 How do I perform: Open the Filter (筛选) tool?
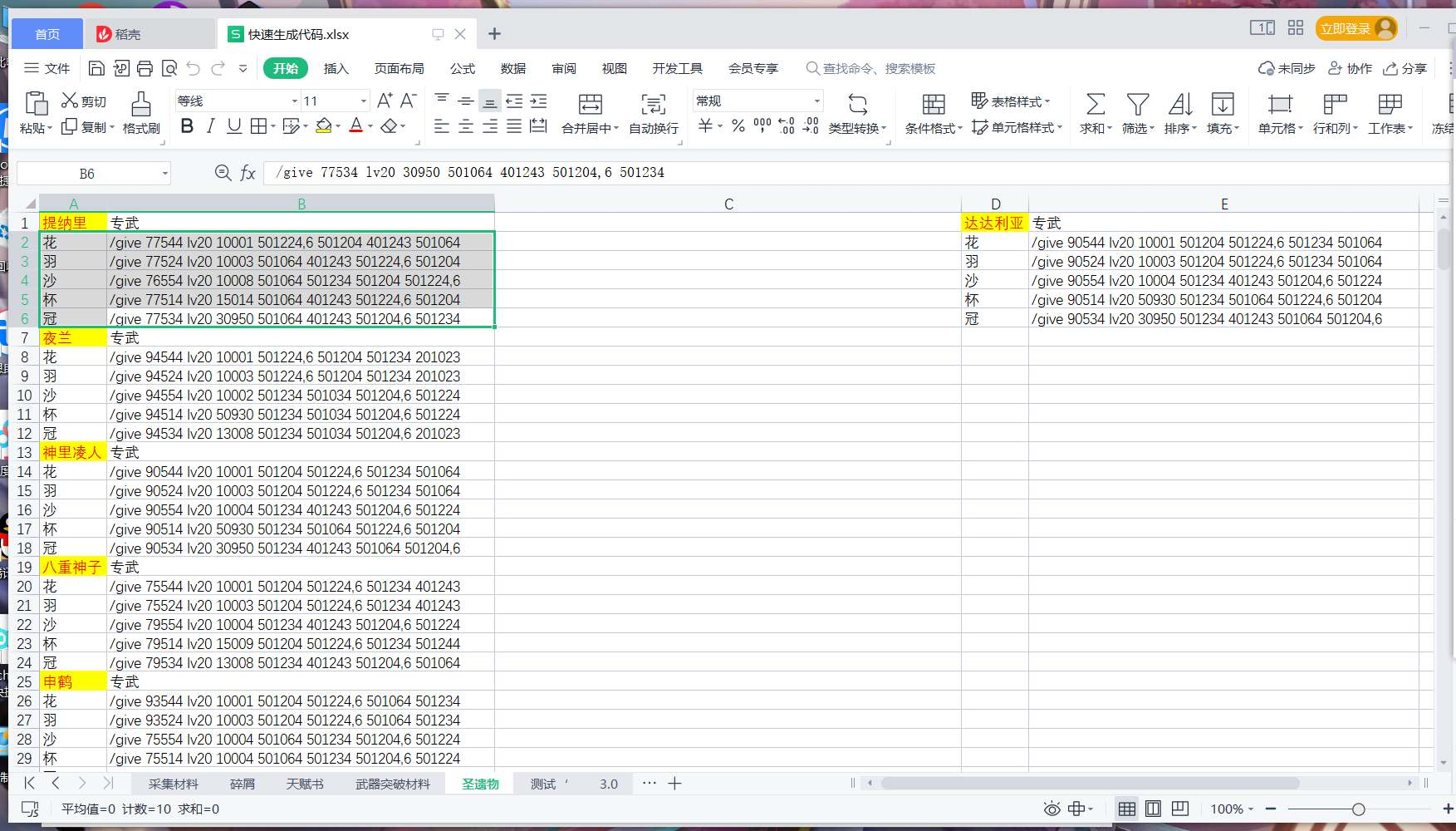point(1138,104)
